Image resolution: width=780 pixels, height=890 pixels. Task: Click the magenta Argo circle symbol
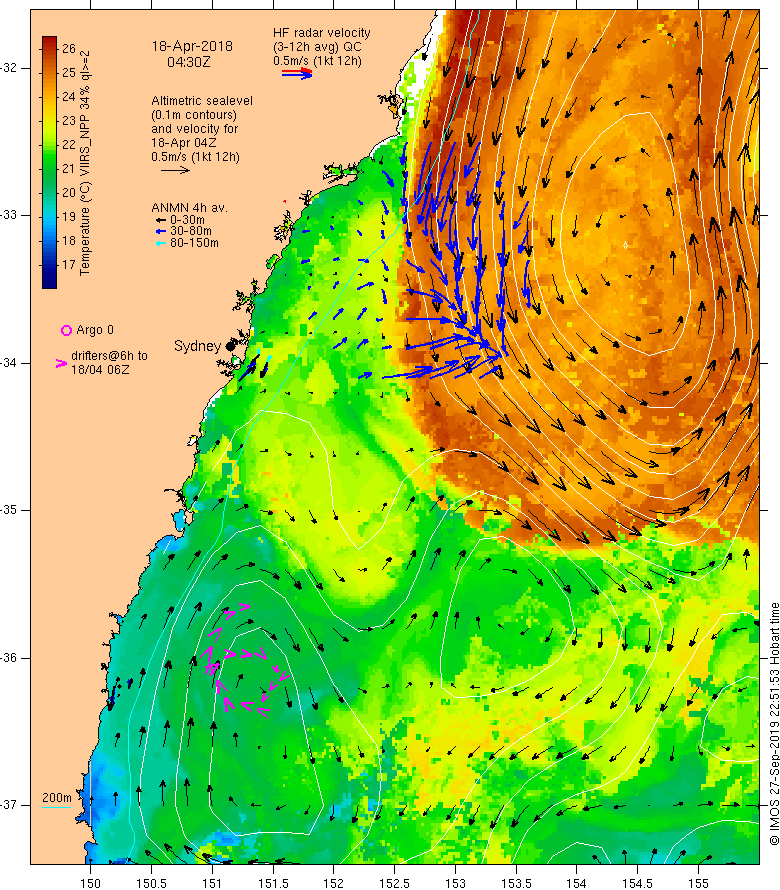coord(66,330)
